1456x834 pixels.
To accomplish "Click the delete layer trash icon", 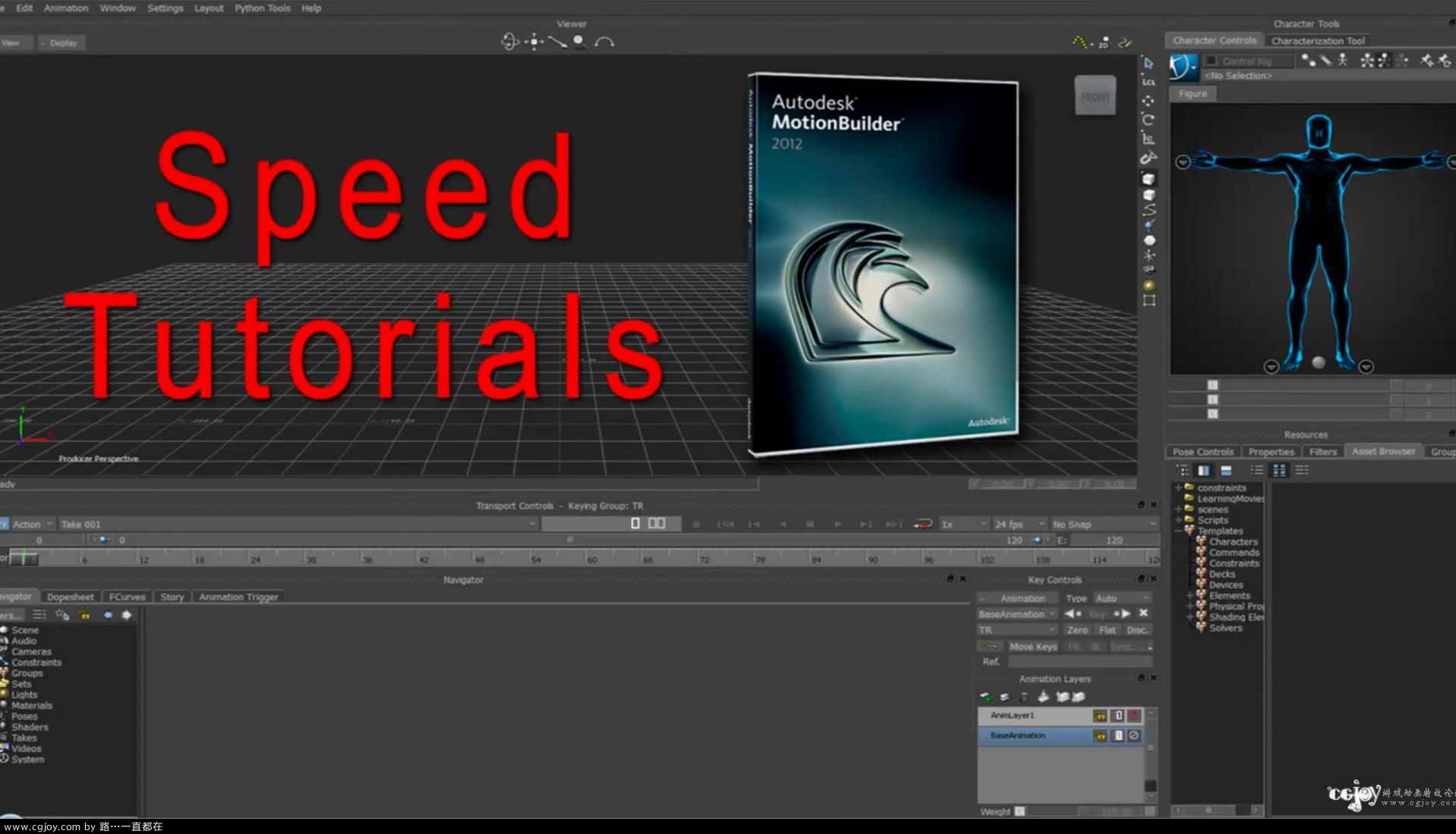I will point(1024,697).
